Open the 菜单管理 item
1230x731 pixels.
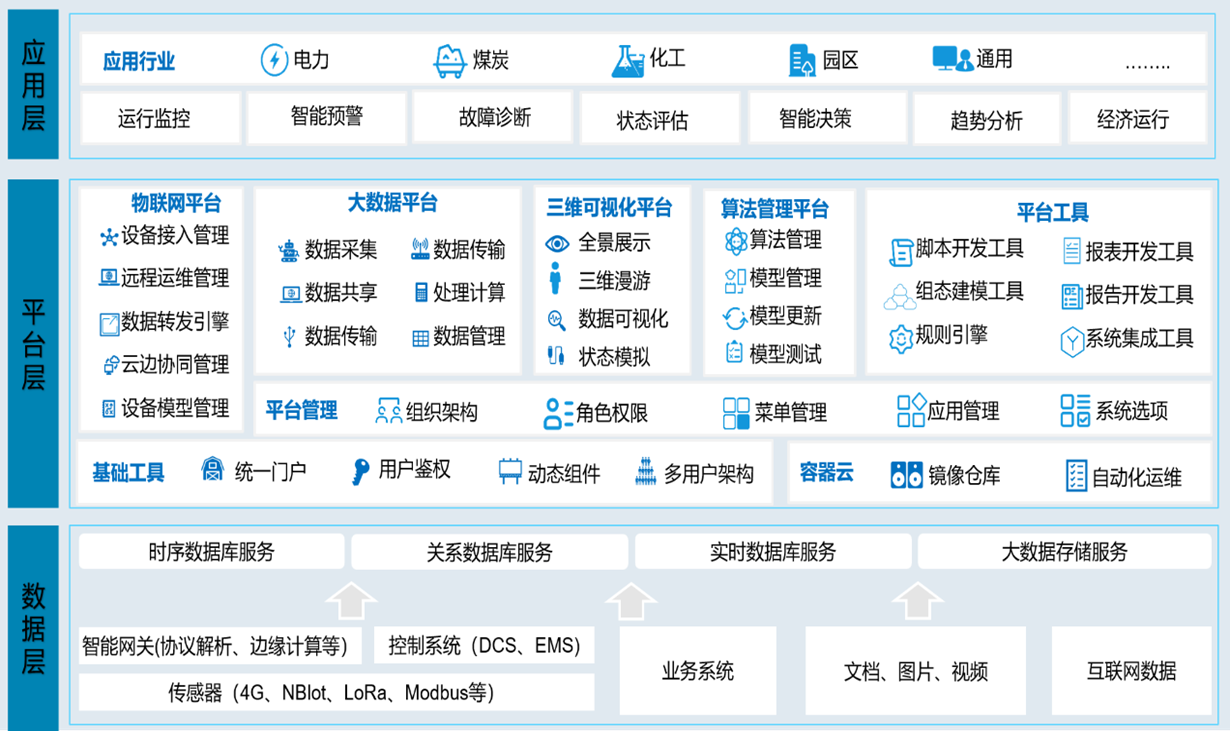(775, 412)
